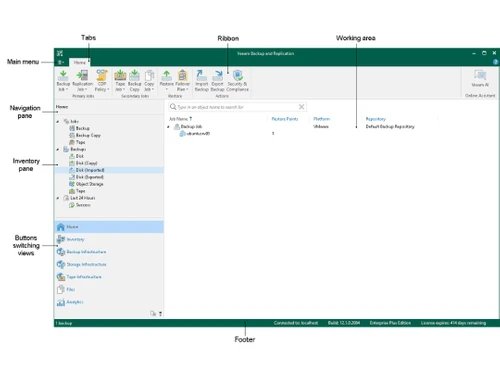Collapse the Jobs tree node arrow

coord(58,122)
